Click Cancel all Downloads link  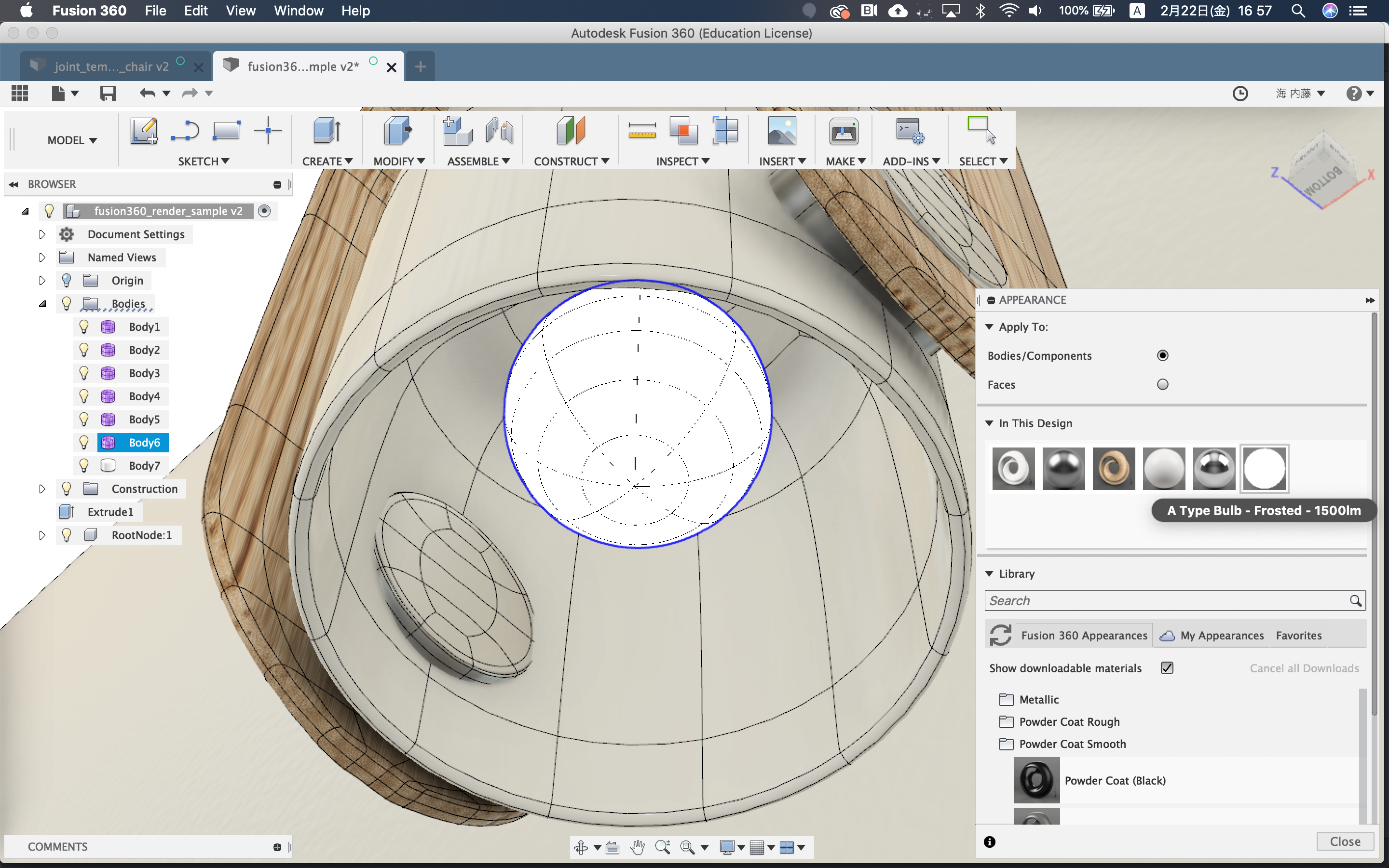pyautogui.click(x=1304, y=668)
